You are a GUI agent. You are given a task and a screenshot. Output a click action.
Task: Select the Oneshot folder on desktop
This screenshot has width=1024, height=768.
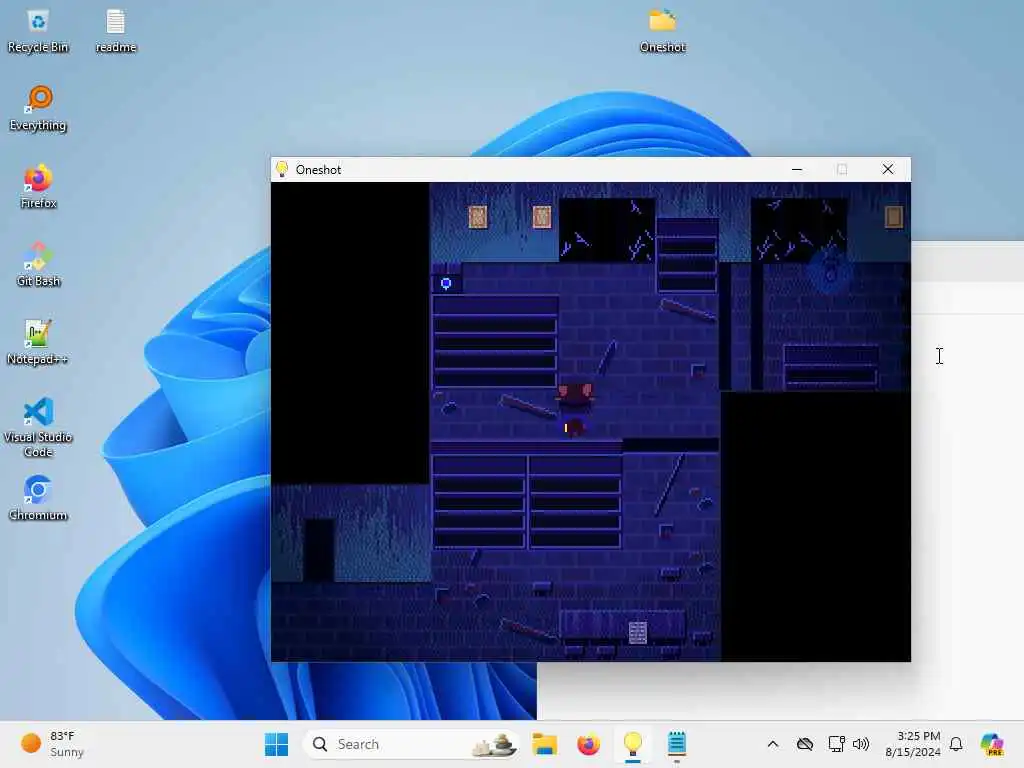point(662,31)
